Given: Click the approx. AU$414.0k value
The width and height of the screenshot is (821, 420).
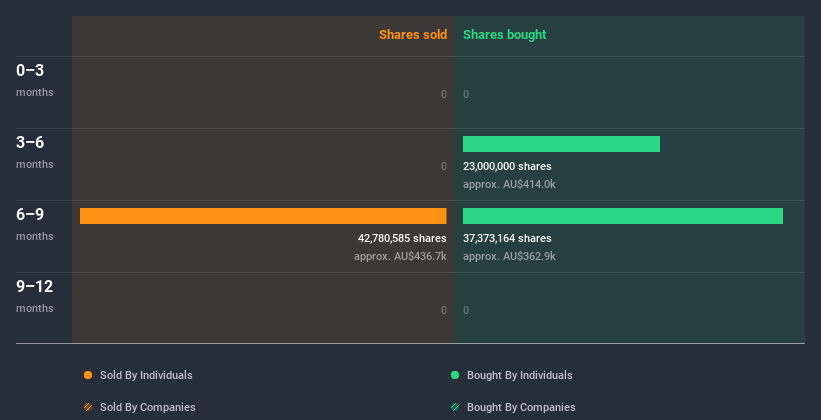Looking at the screenshot, I should [x=509, y=184].
